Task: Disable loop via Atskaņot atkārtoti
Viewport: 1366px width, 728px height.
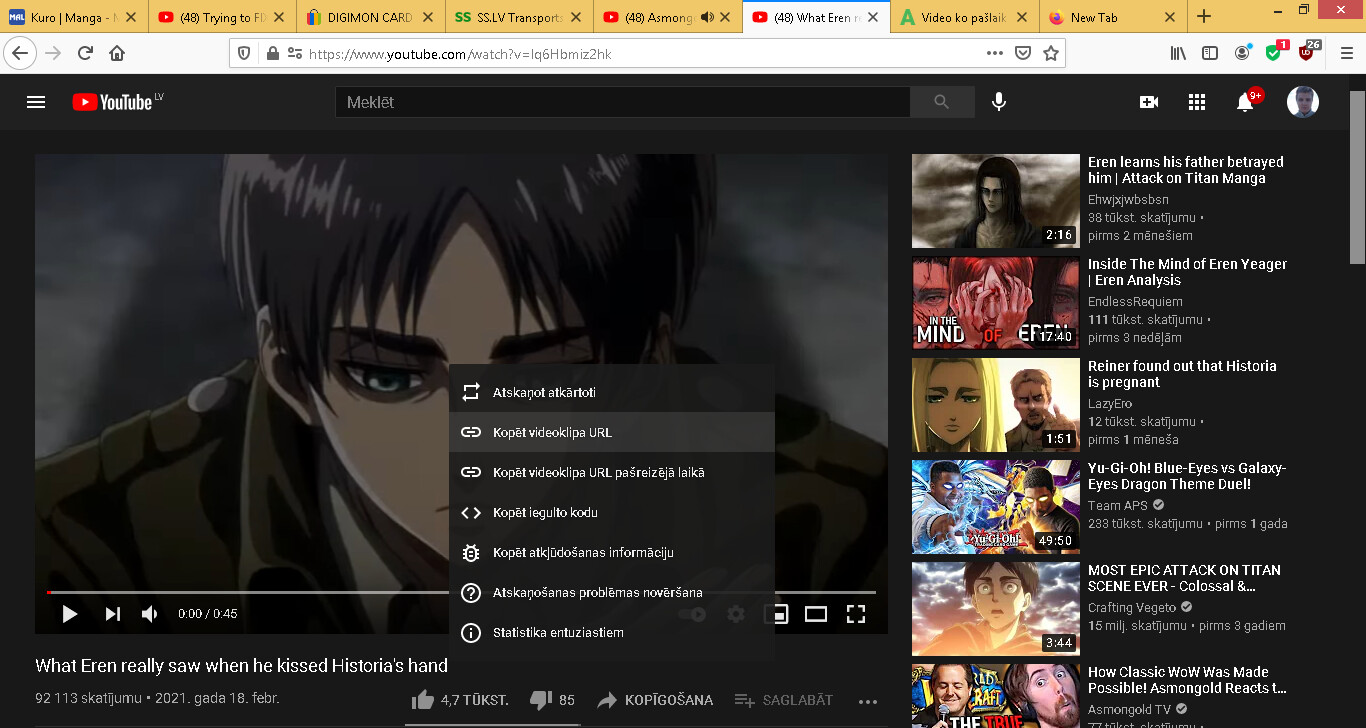Action: [x=544, y=393]
